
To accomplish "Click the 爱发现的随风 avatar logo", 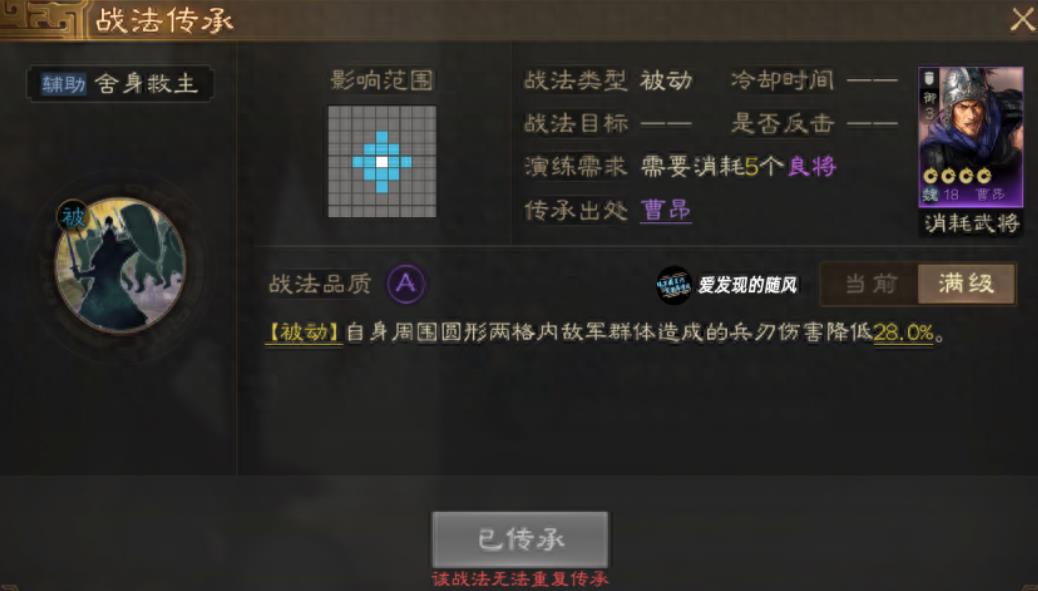I will pos(673,286).
